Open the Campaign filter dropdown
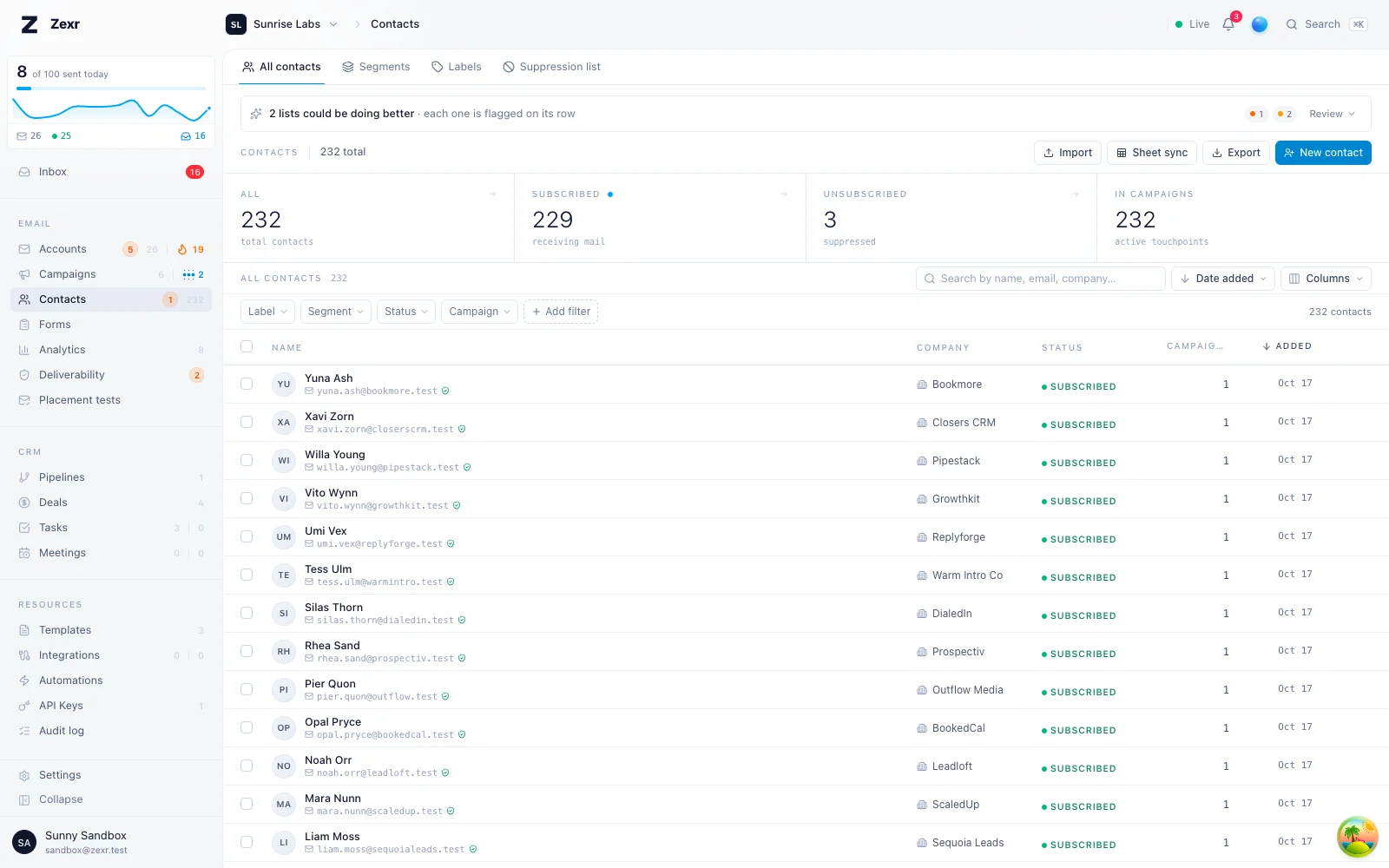The width and height of the screenshot is (1389, 868). click(x=480, y=312)
